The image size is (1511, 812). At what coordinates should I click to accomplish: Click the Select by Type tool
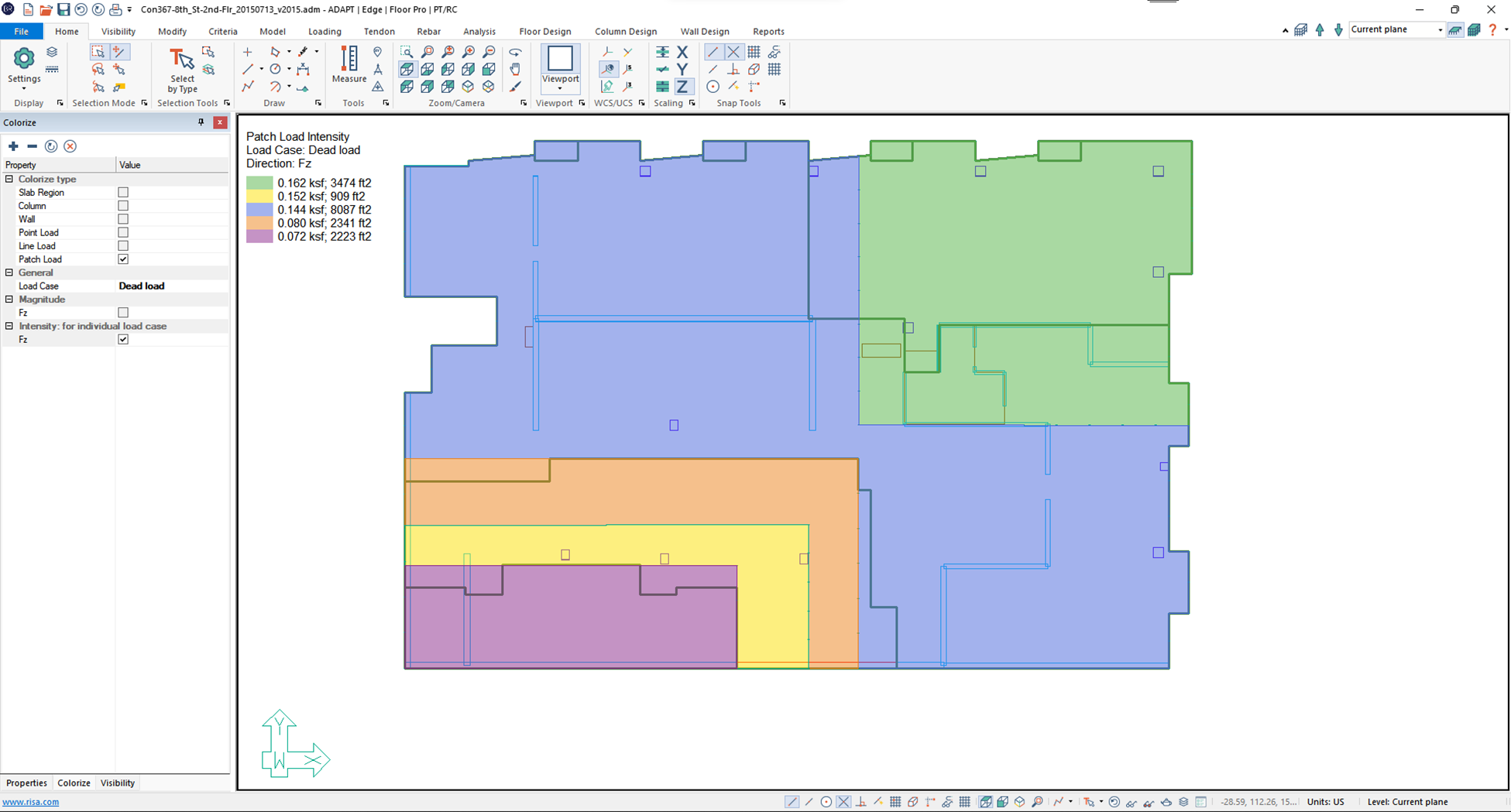[182, 70]
